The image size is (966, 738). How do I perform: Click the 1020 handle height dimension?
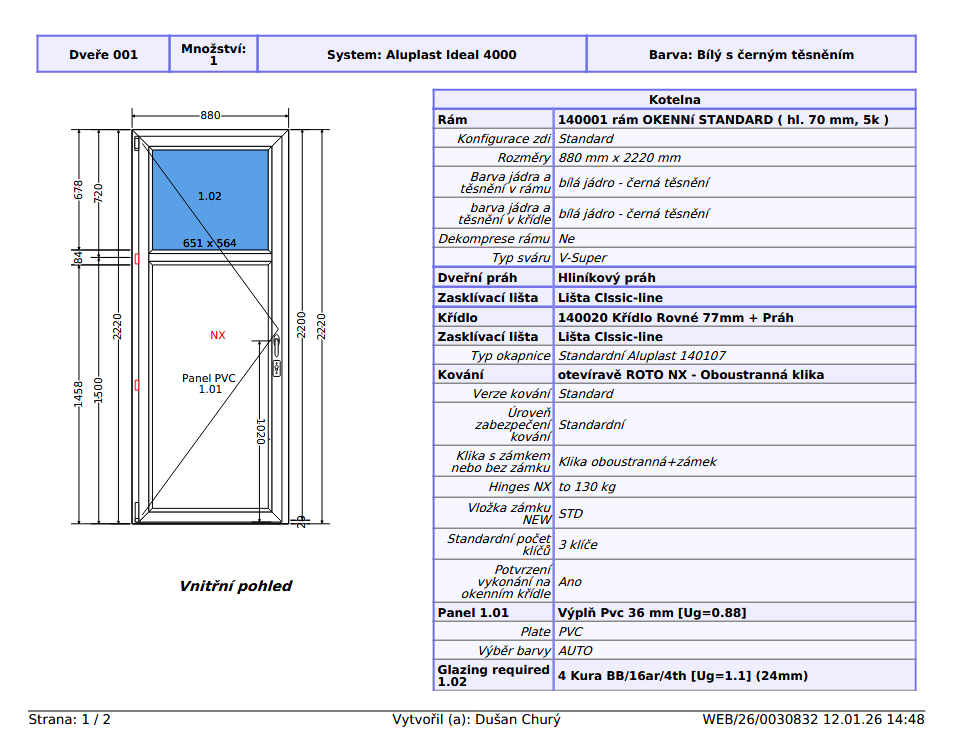click(260, 431)
